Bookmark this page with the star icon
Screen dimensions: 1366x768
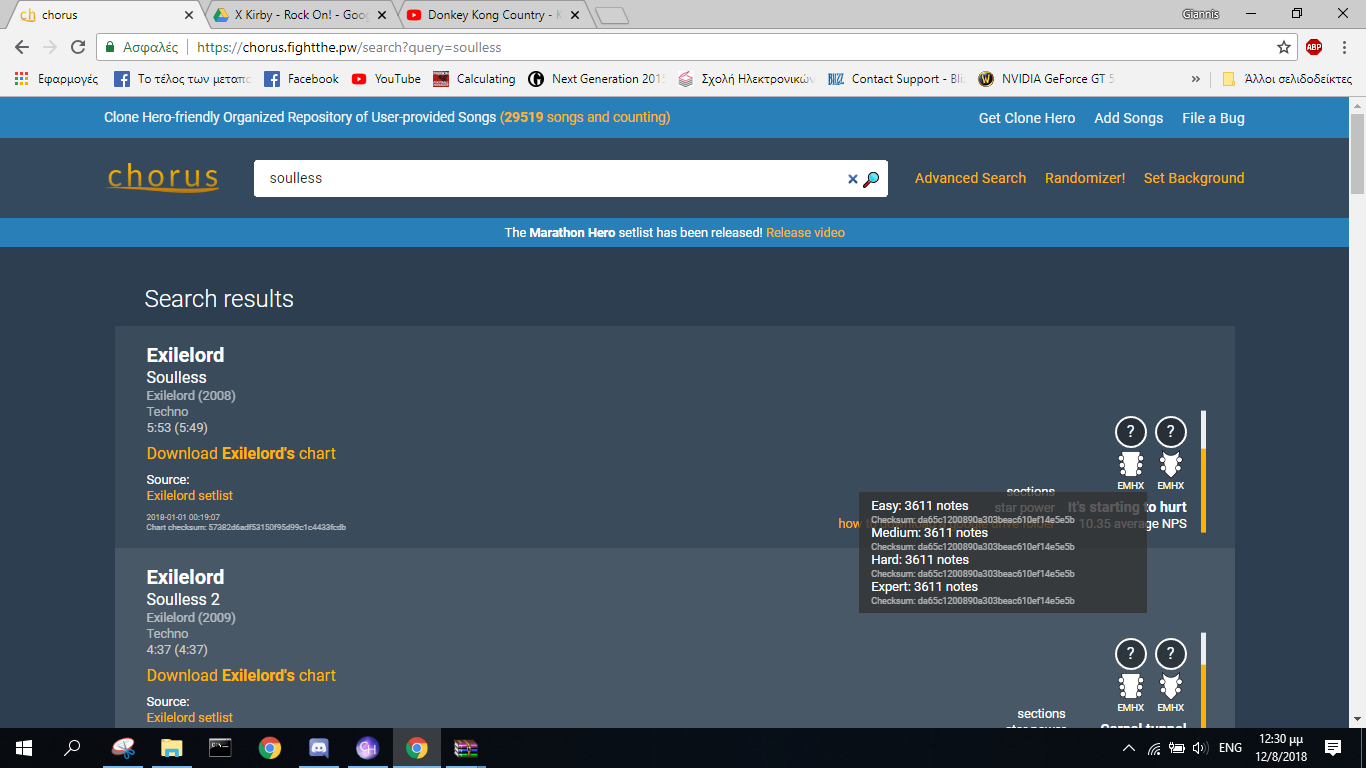1284,47
